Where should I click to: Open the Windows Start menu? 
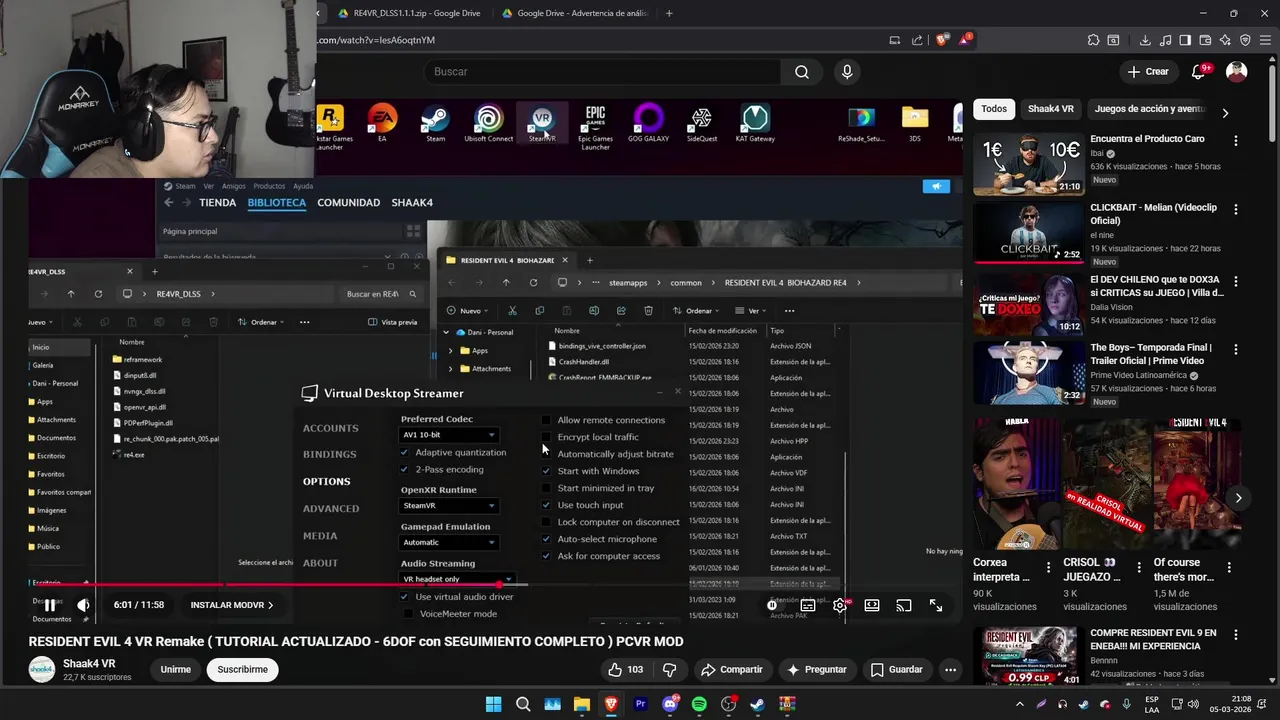point(494,704)
